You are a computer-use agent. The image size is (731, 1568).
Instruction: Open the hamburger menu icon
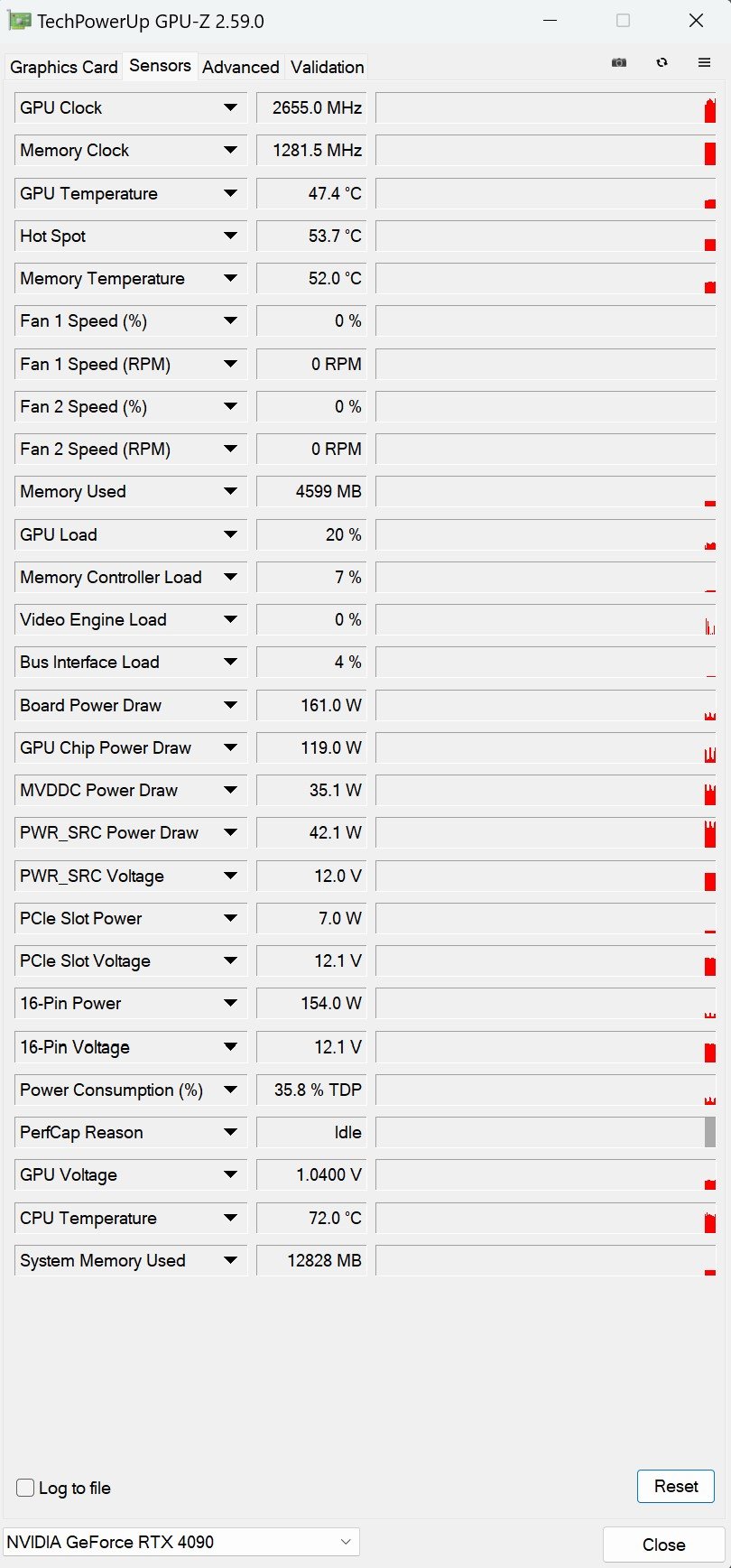(705, 62)
